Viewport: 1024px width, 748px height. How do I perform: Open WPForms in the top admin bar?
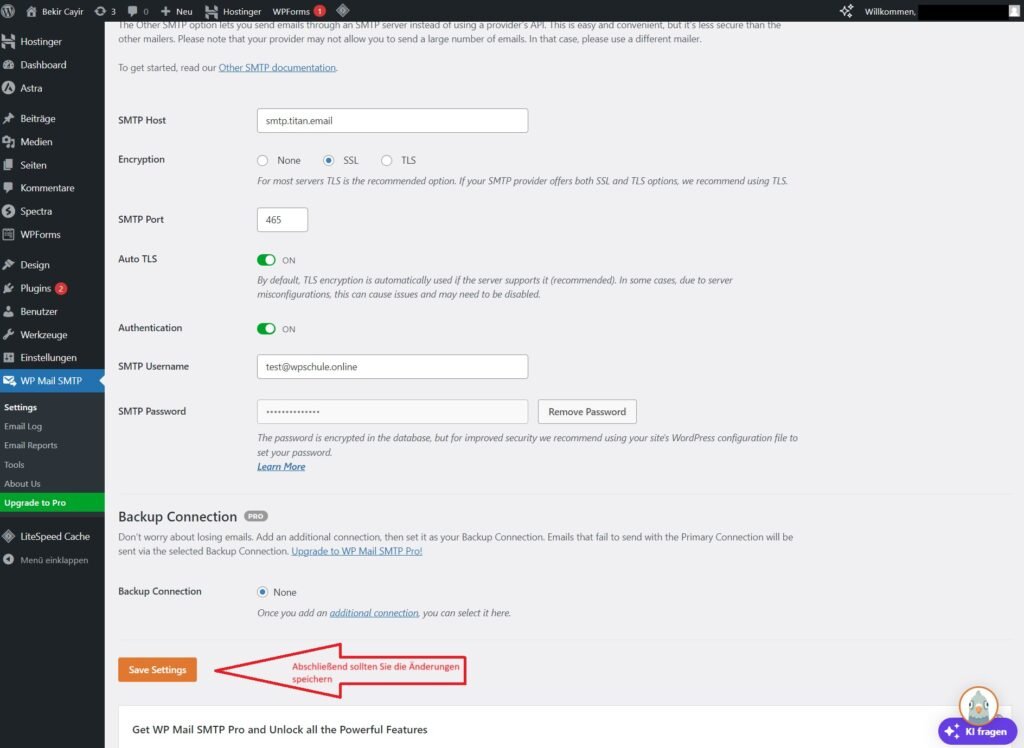tap(298, 11)
